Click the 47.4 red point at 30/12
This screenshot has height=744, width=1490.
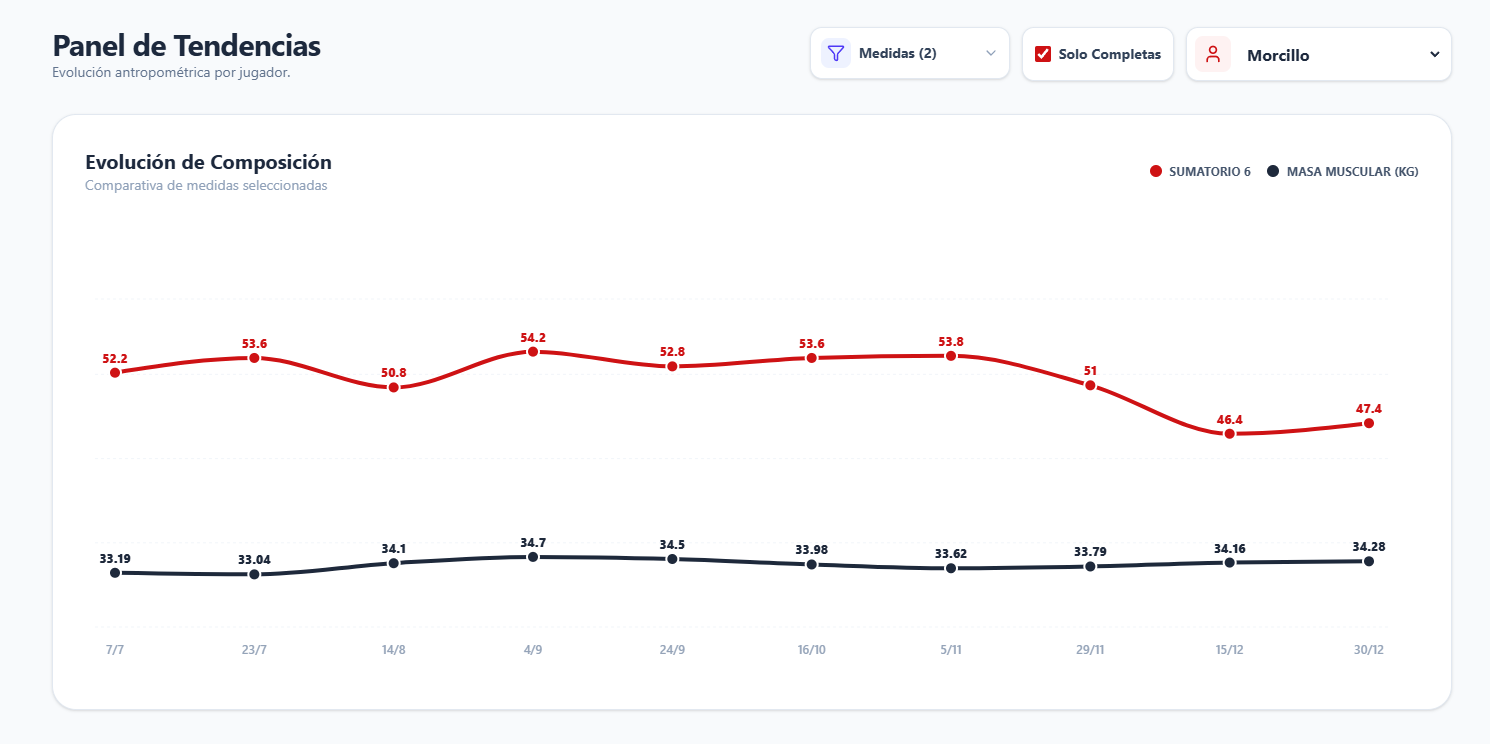[1369, 423]
